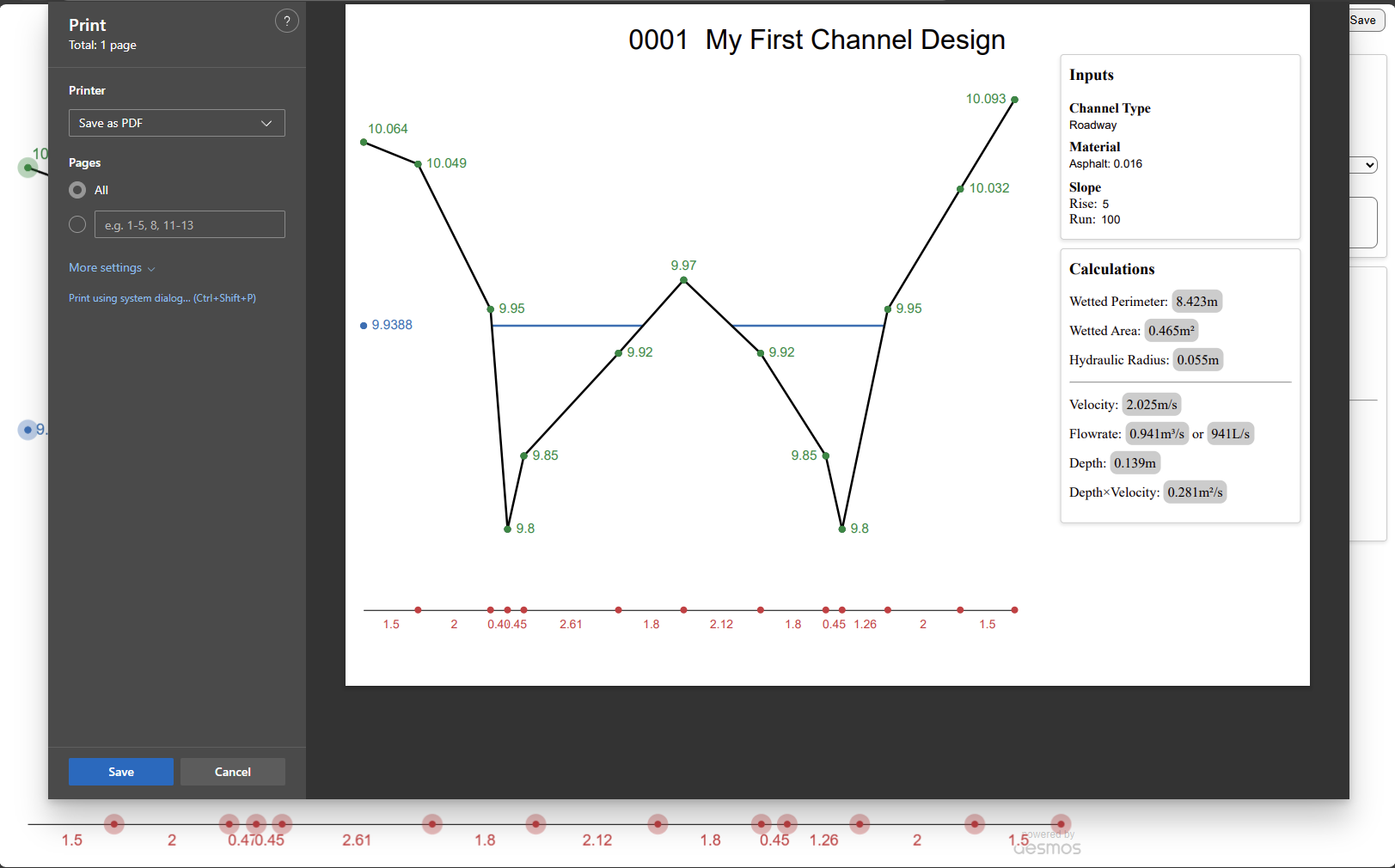Click the 1.26 distance label on the background graph
1395x868 pixels.
[x=823, y=840]
